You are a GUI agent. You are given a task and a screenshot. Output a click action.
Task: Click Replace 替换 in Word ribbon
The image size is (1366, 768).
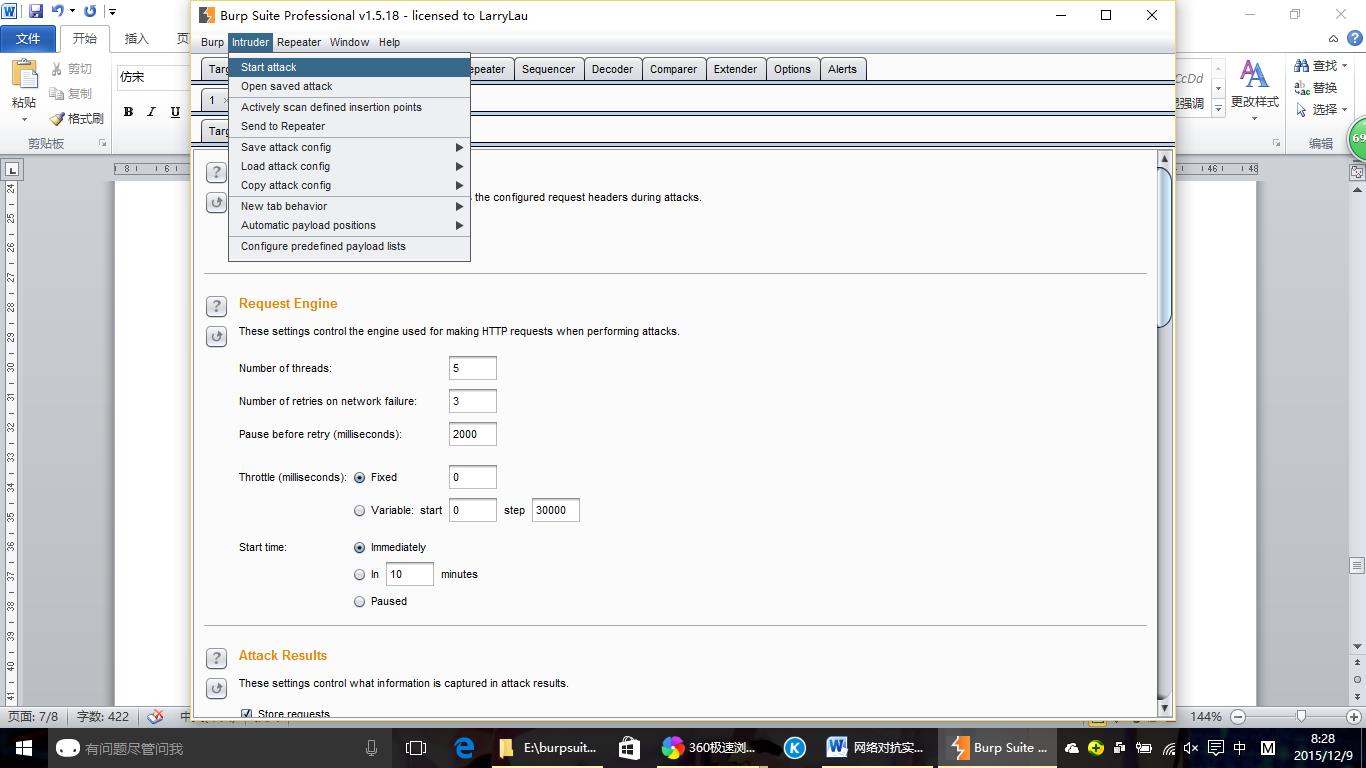pos(1316,87)
